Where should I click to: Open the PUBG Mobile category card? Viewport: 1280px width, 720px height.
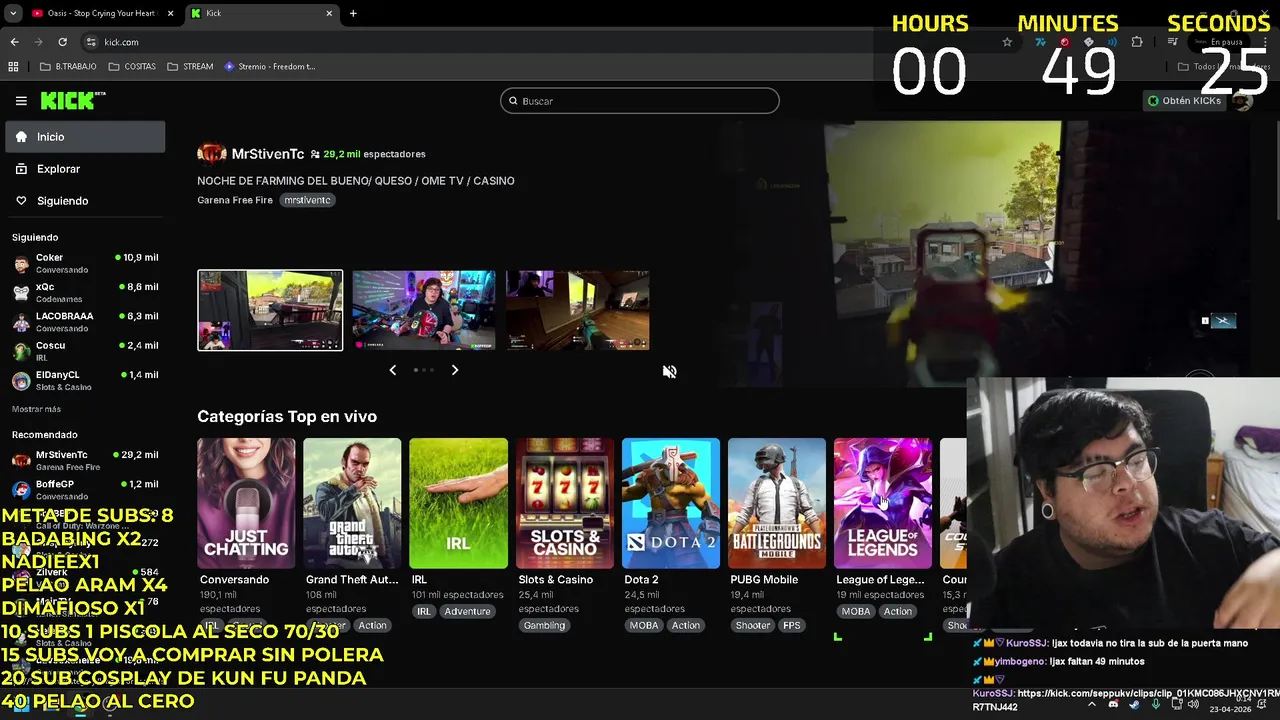pos(777,503)
